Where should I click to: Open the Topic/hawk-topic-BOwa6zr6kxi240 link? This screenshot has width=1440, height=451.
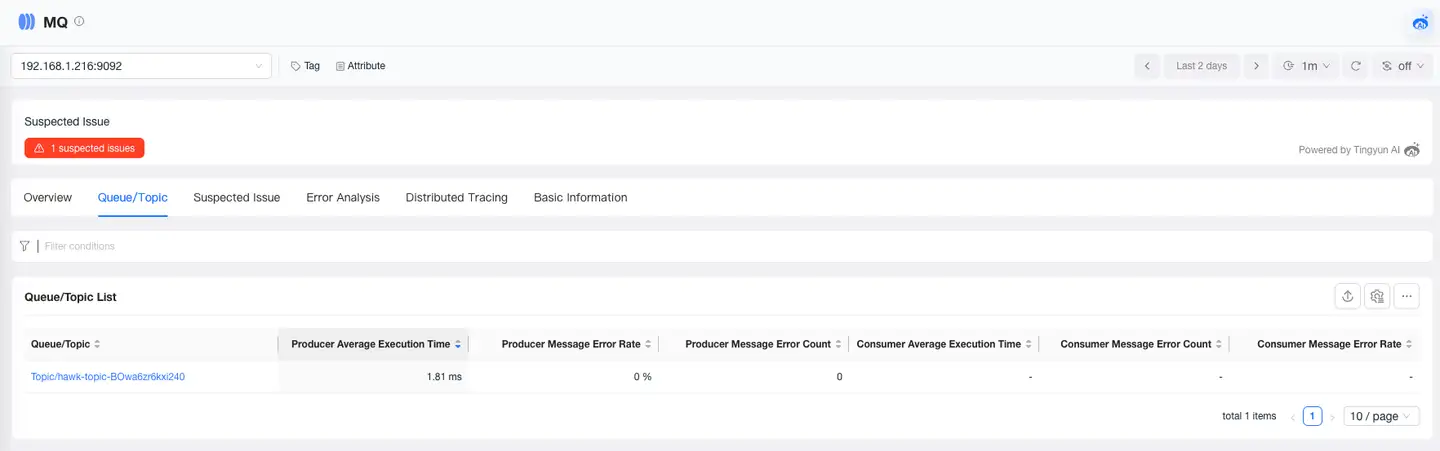(108, 377)
